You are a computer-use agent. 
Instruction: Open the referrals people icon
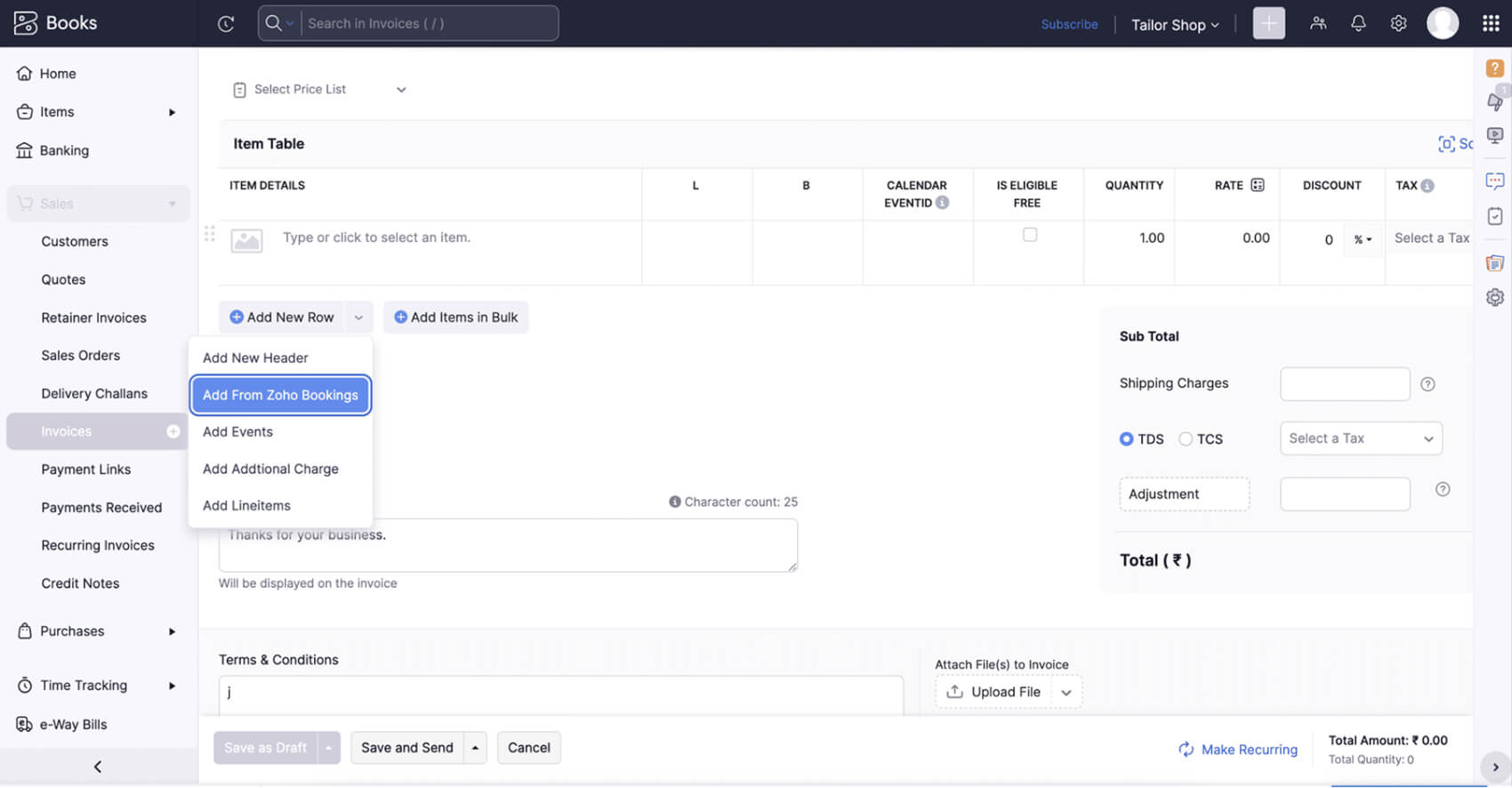1318,24
